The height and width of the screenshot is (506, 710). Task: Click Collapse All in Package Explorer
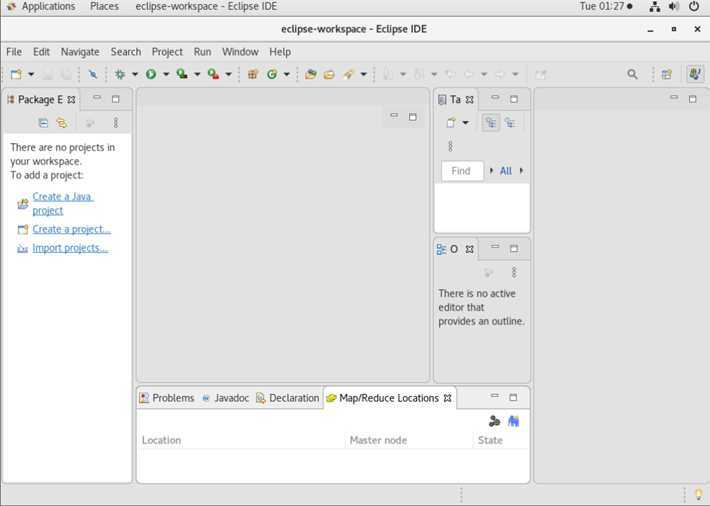[43, 123]
